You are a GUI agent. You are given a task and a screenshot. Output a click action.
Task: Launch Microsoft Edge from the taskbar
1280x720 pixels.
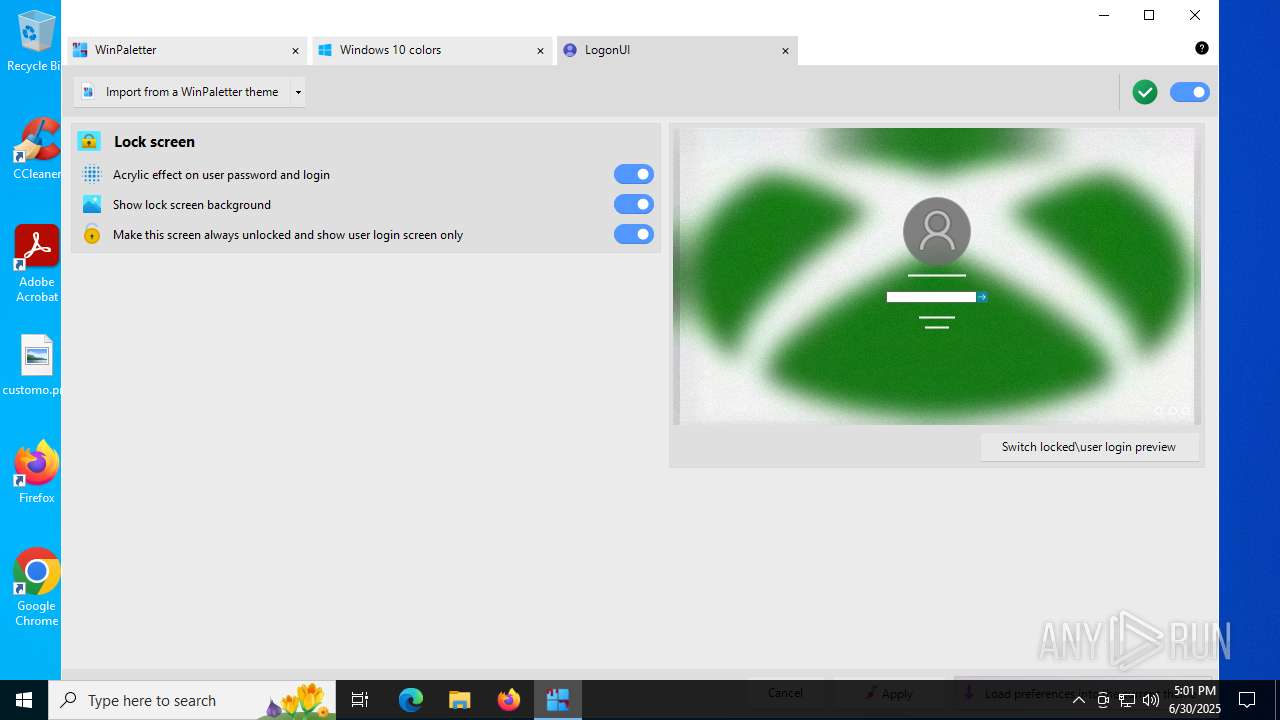[x=411, y=700]
